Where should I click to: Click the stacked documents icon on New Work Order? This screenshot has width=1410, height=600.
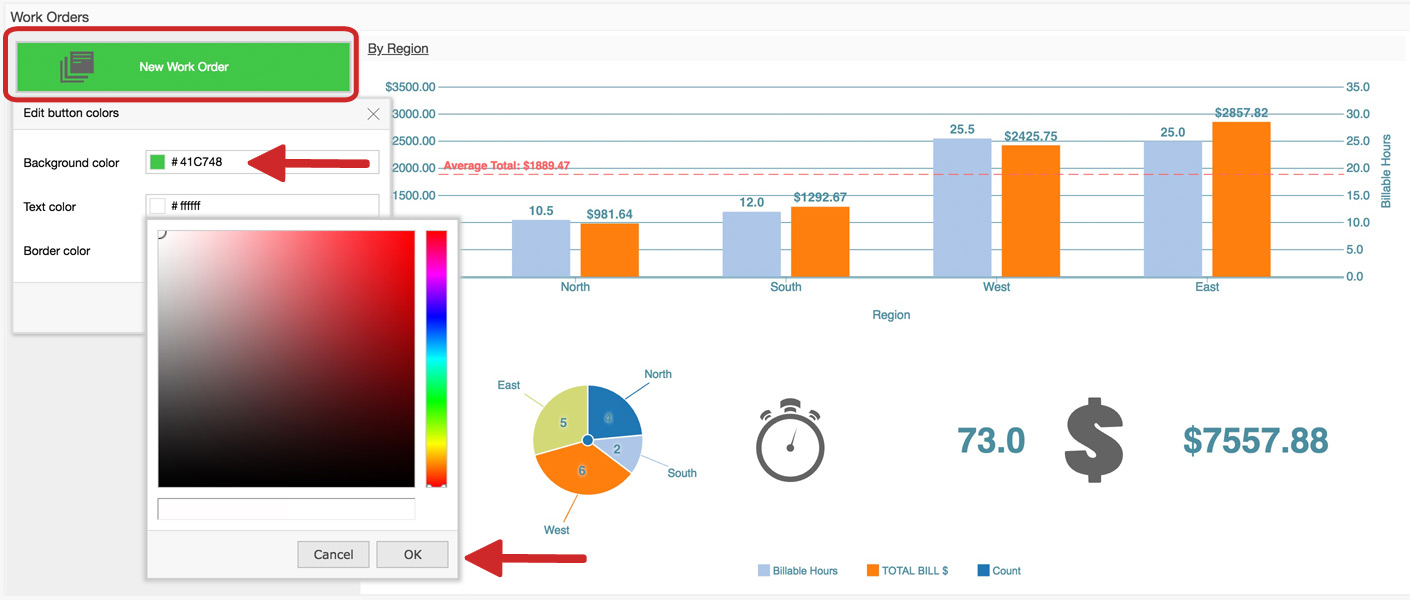[x=77, y=67]
